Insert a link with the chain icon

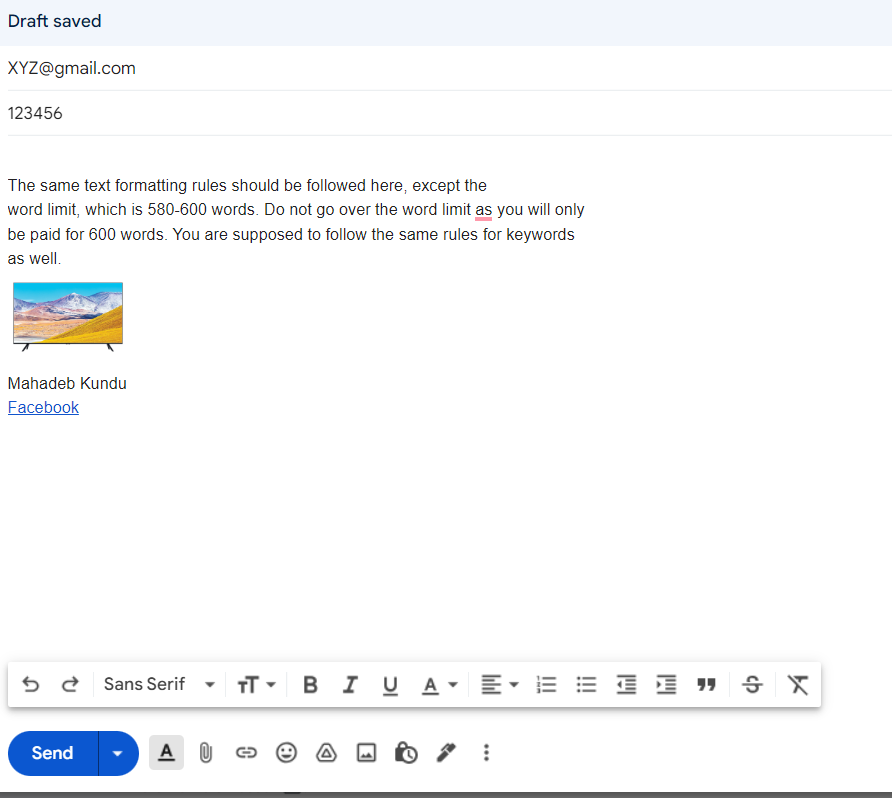[246, 752]
